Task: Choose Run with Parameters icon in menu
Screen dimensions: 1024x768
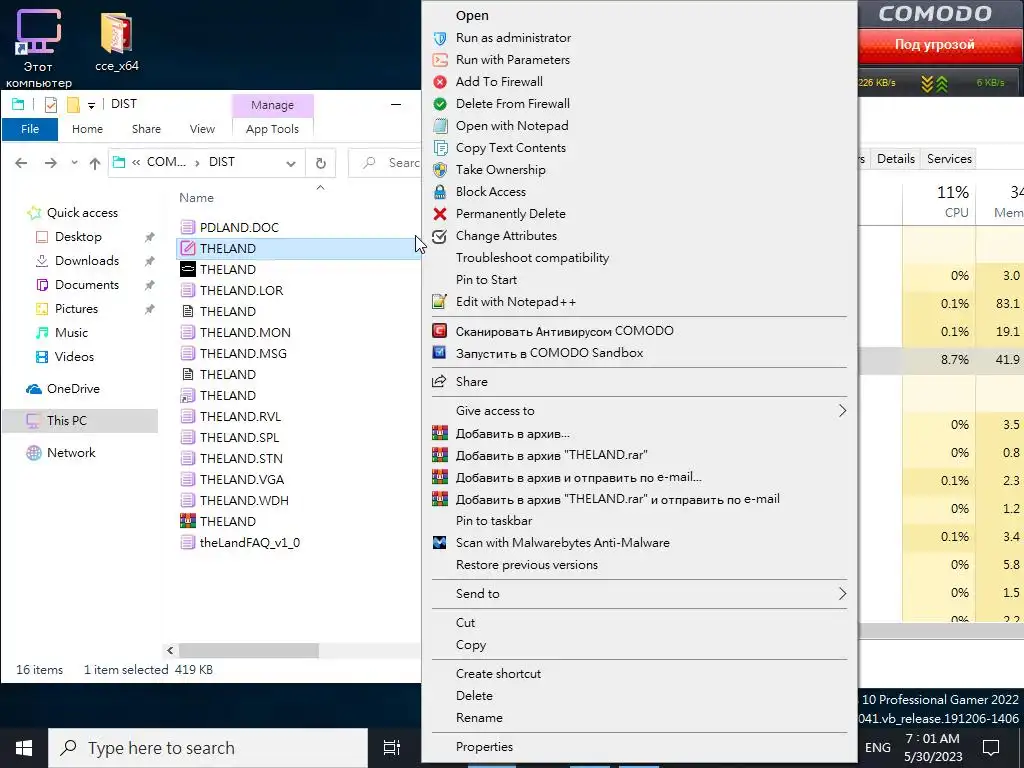Action: coord(440,60)
